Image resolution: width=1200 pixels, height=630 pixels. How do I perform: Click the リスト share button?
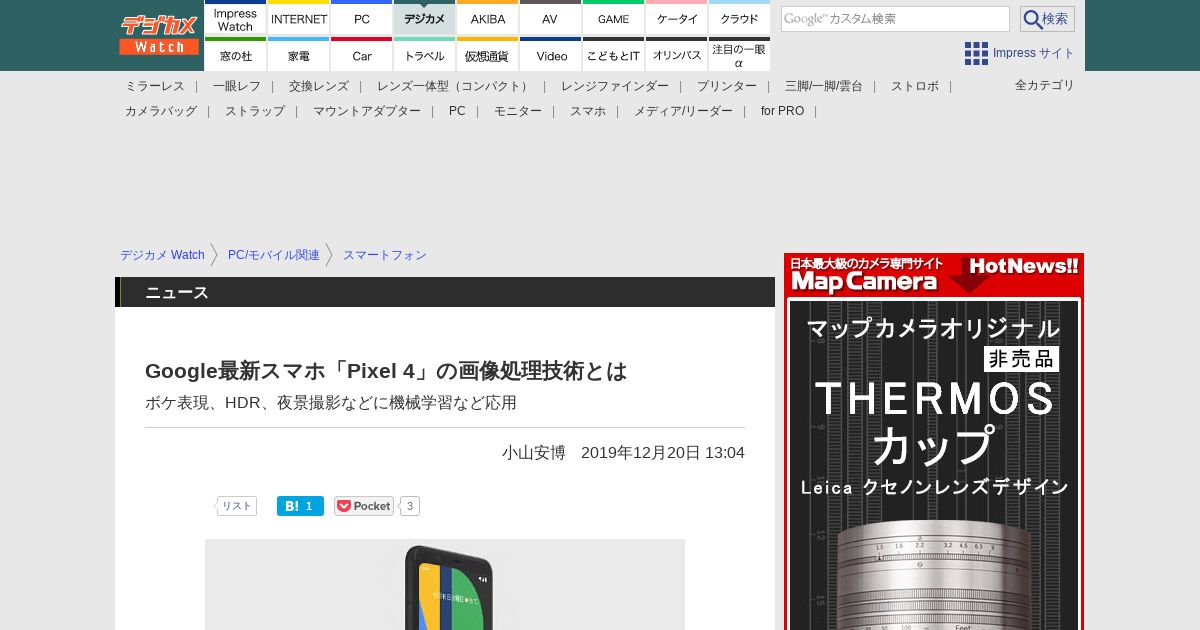pos(236,506)
